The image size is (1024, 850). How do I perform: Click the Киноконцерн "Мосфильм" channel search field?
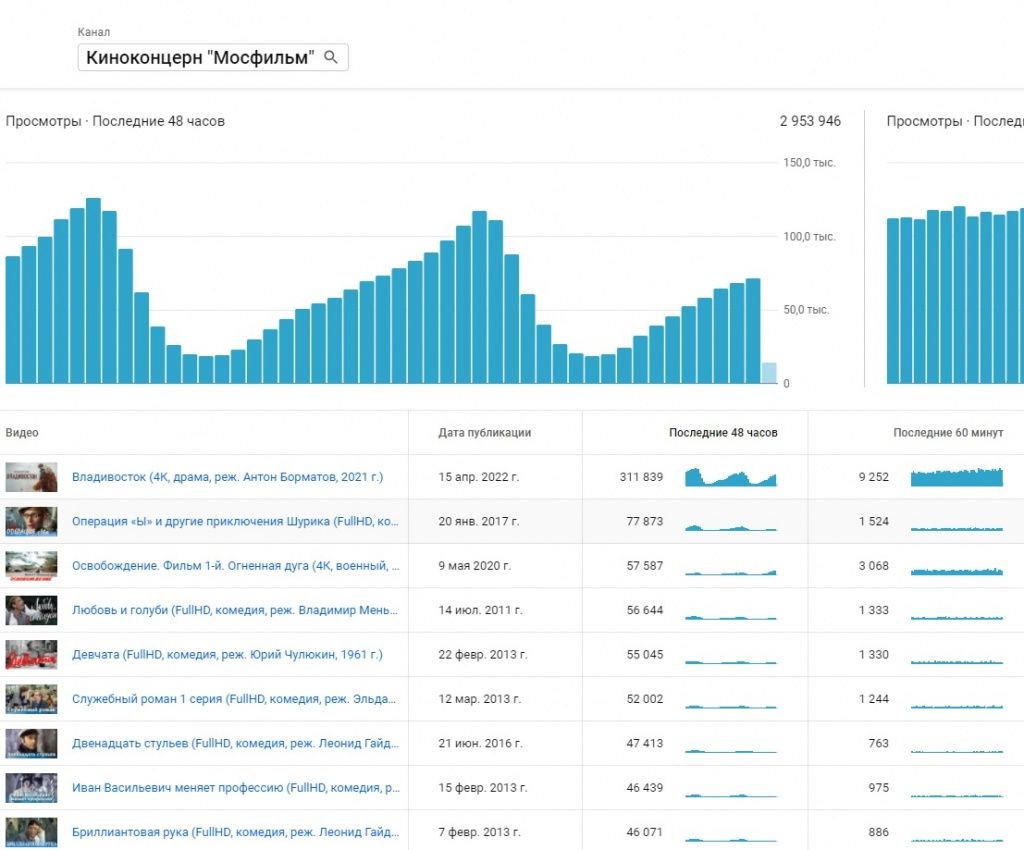[213, 57]
